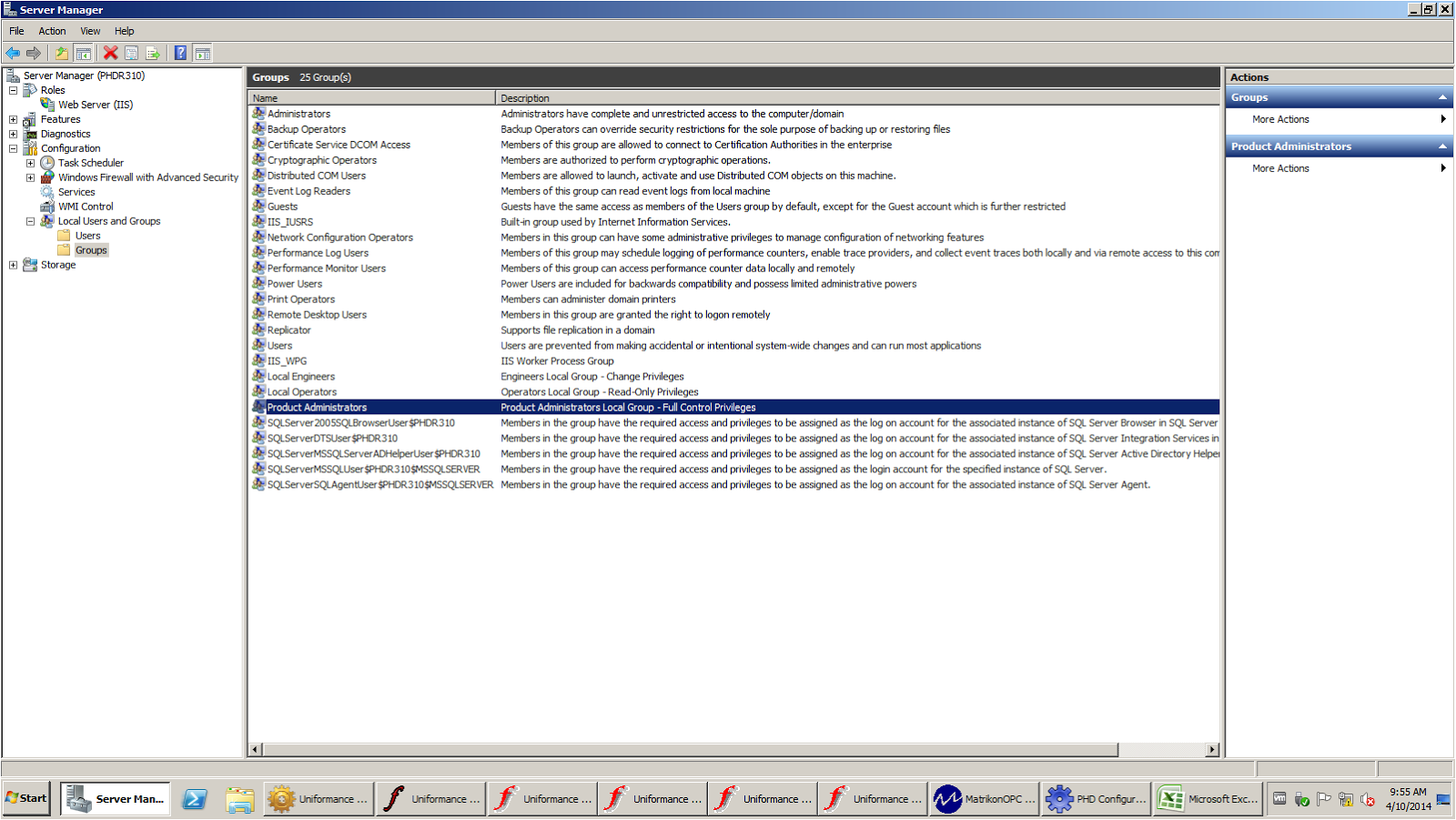Viewport: 1456px width, 820px height.
Task: Open Properties from the toolbar icon
Action: [x=133, y=53]
